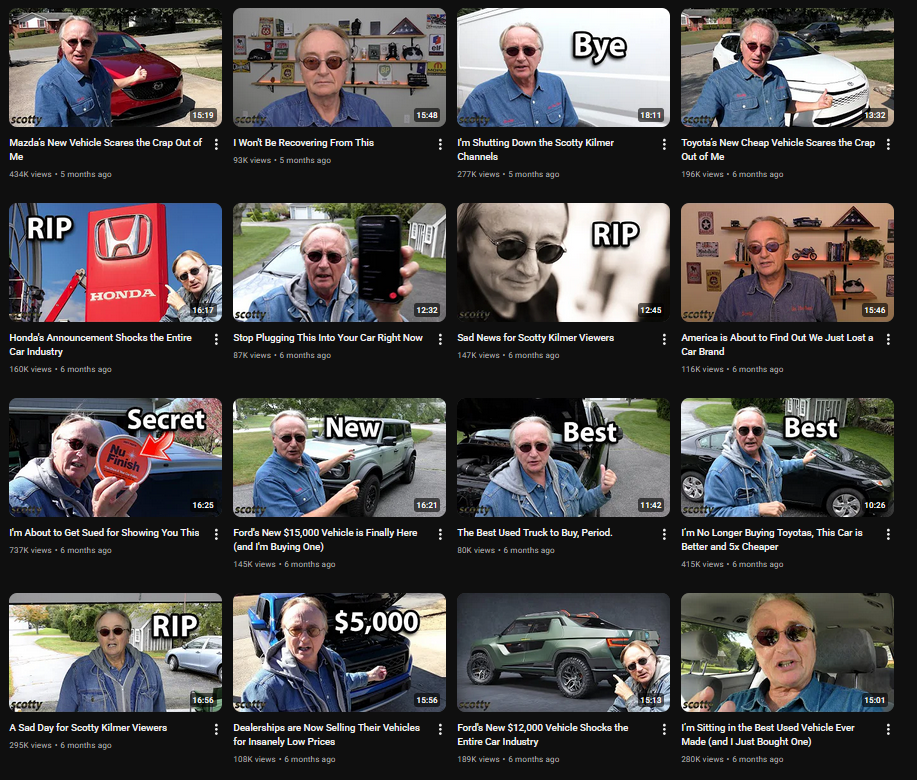Open options for Ford's New $12,000 Vehicle video
This screenshot has width=917, height=780.
[x=664, y=729]
